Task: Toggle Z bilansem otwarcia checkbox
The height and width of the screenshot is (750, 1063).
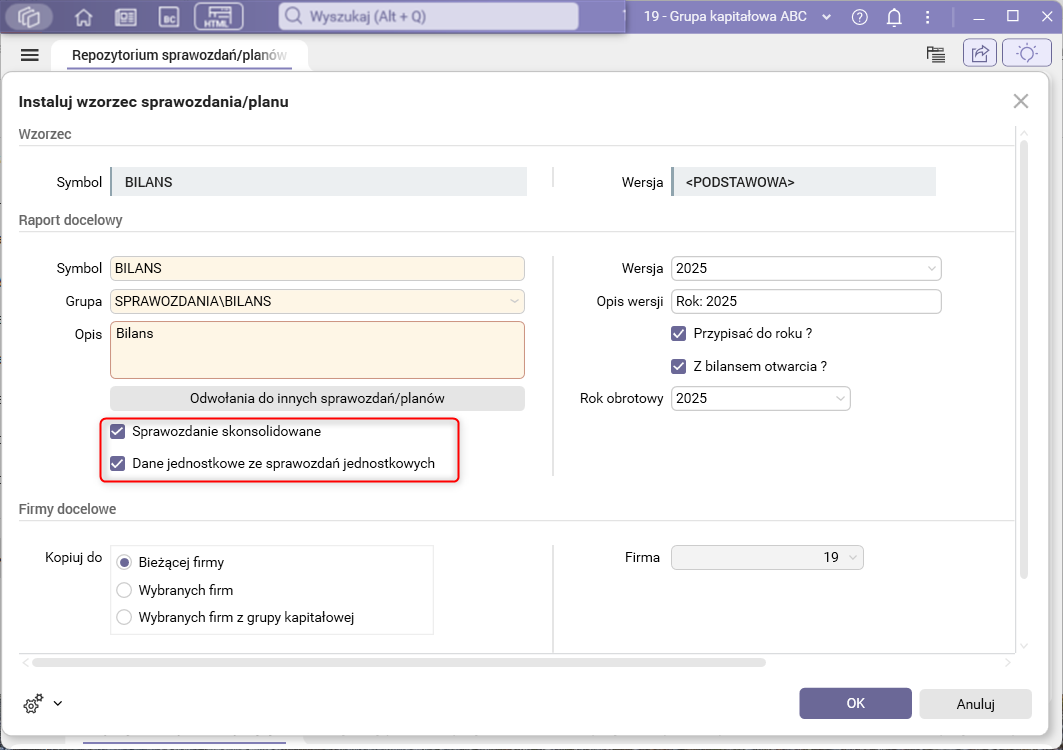Action: [x=678, y=366]
